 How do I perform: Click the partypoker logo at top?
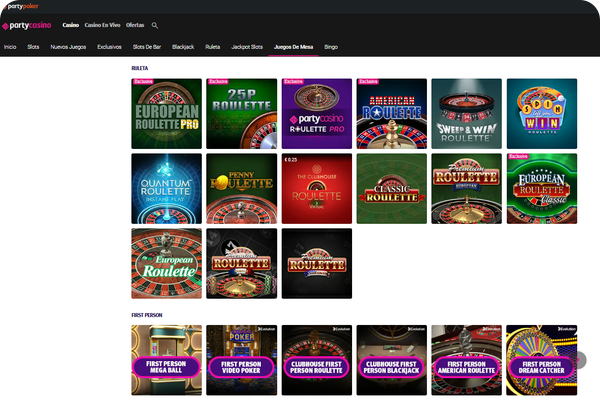pos(21,6)
